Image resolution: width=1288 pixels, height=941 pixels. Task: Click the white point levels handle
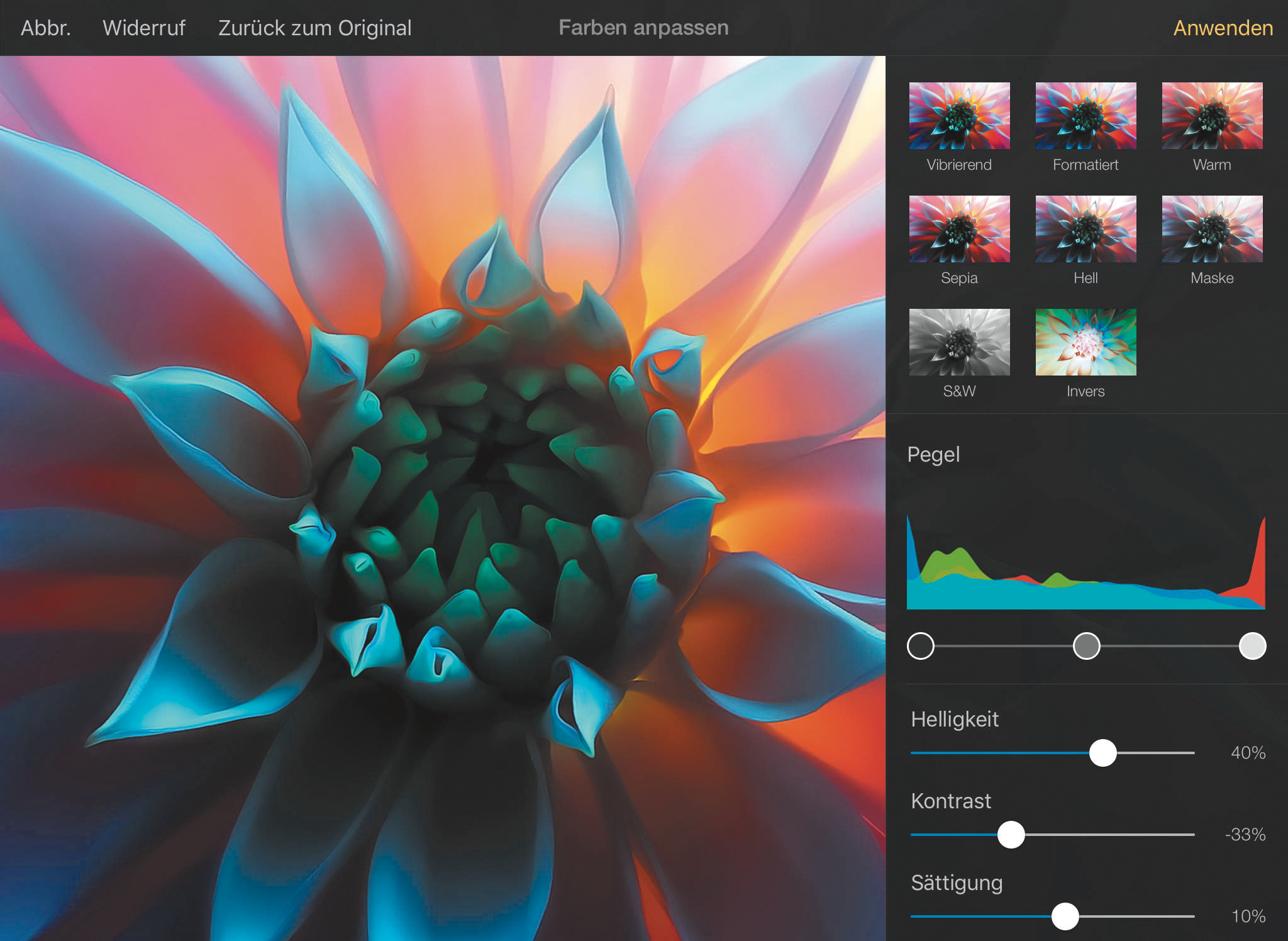1252,646
